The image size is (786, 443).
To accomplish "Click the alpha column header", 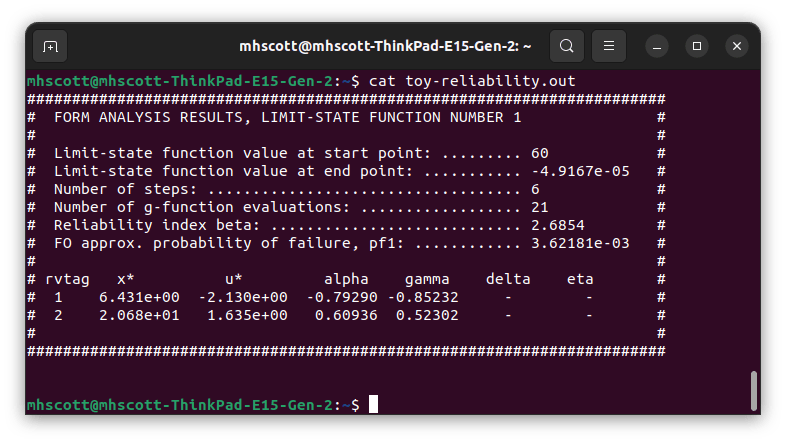I will click(346, 279).
